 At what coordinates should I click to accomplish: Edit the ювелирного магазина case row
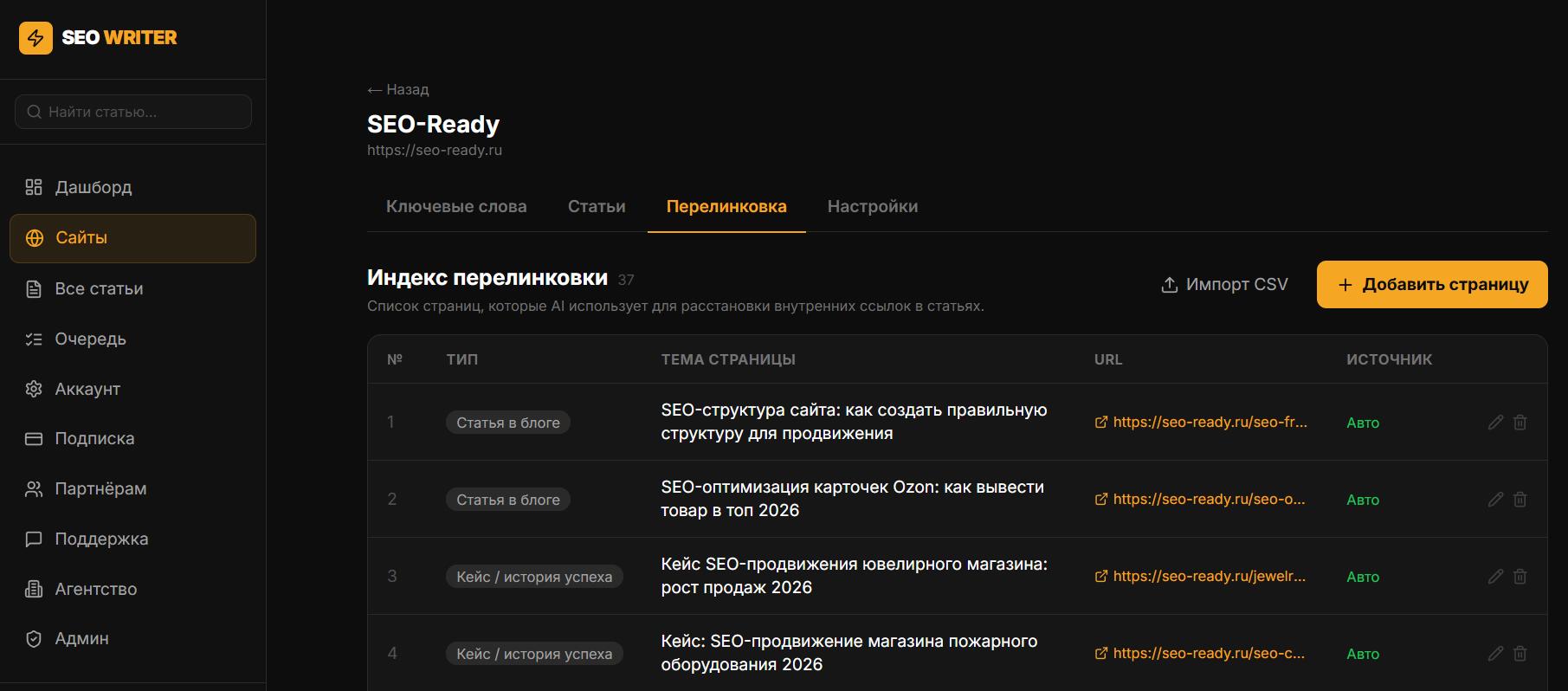(1495, 577)
